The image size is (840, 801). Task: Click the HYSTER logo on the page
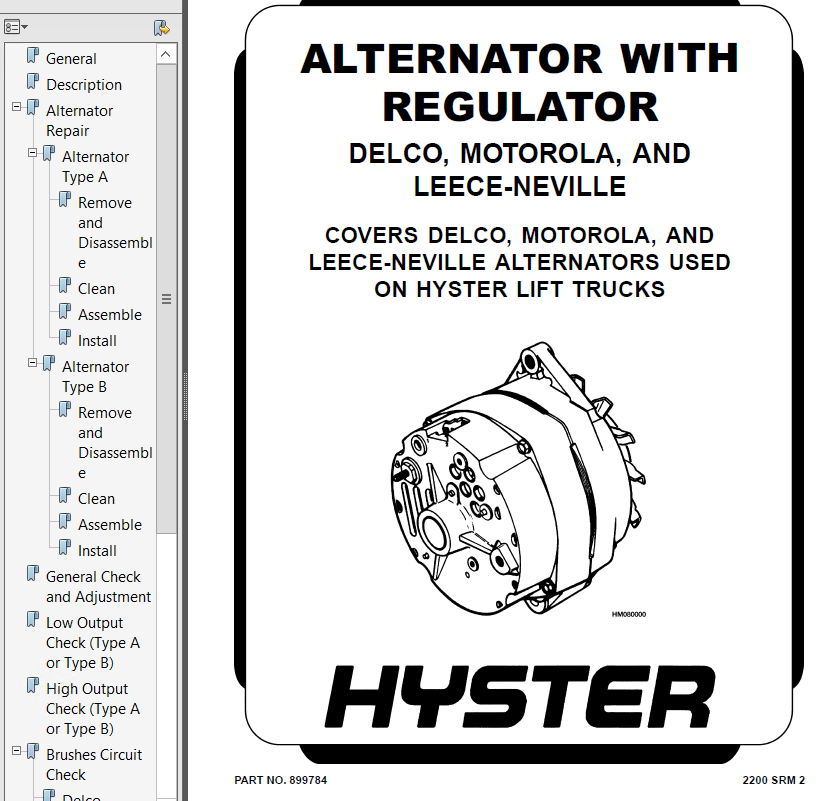coord(520,697)
